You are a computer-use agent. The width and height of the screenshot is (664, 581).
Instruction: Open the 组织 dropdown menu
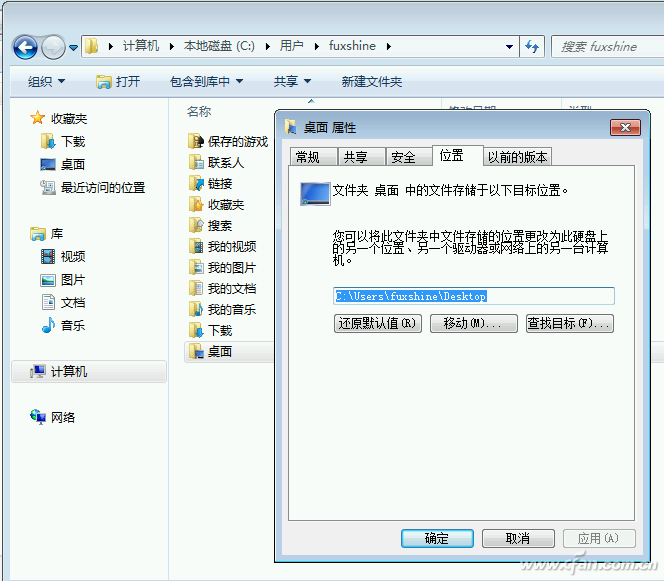(47, 81)
